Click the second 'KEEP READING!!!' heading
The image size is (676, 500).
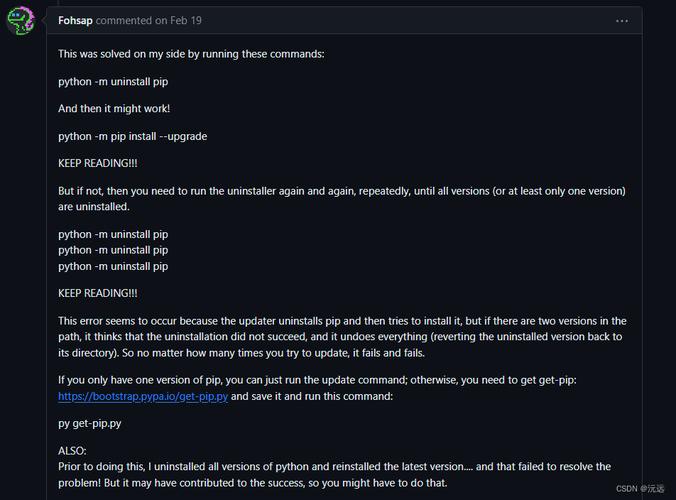coord(98,293)
